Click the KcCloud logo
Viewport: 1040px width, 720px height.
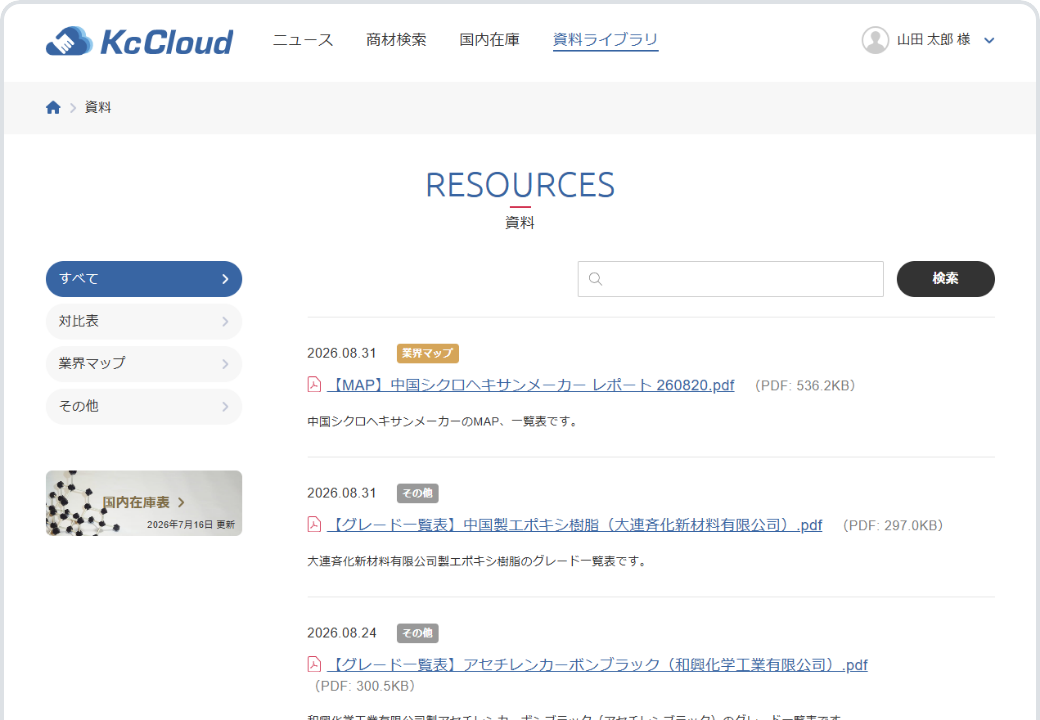click(139, 41)
